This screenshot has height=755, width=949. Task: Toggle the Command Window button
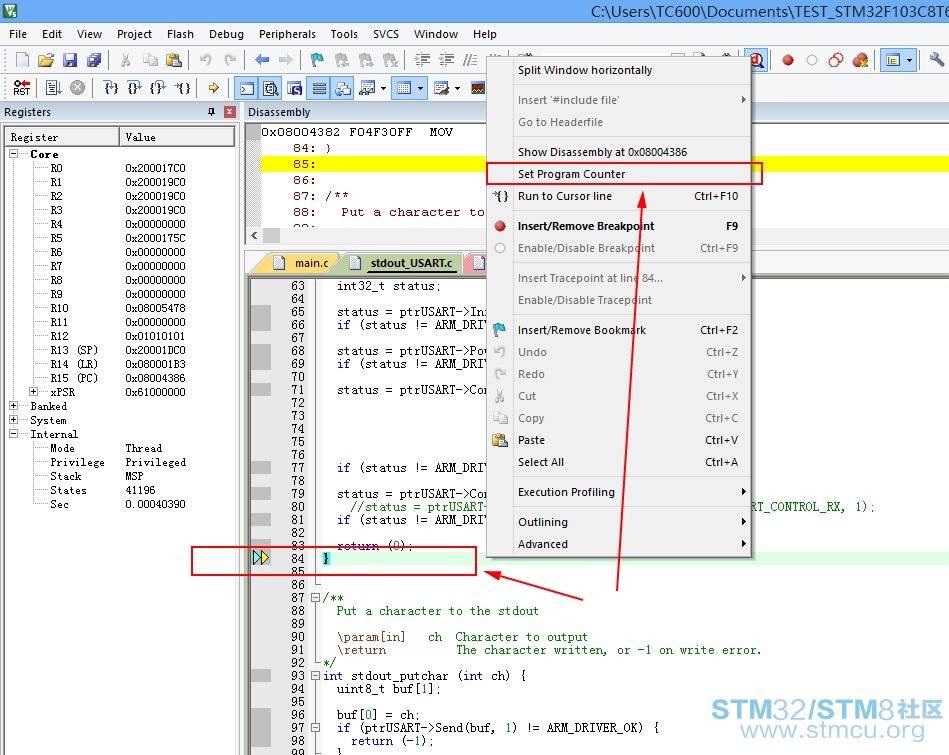(x=246, y=88)
